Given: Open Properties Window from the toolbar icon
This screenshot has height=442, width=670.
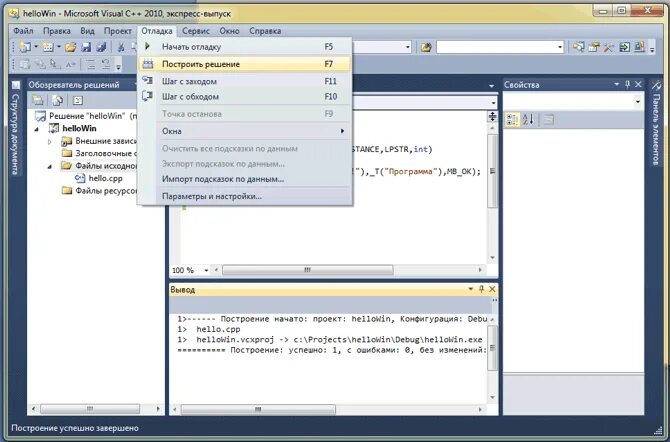Looking at the screenshot, I should [x=594, y=47].
